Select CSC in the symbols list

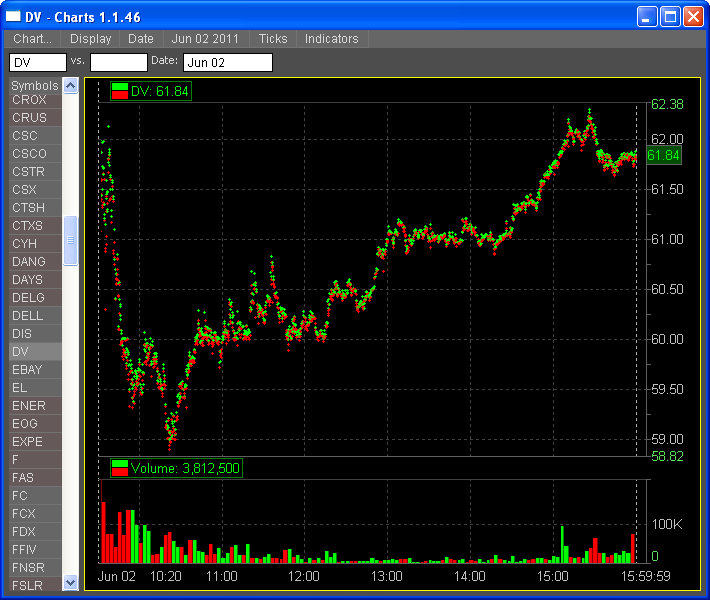[x=35, y=136]
